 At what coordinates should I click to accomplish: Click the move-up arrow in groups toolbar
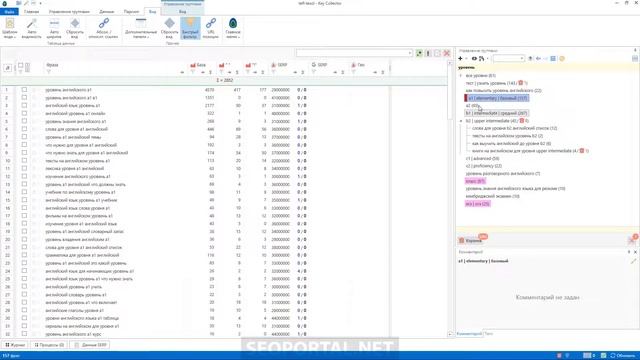[x=530, y=58]
